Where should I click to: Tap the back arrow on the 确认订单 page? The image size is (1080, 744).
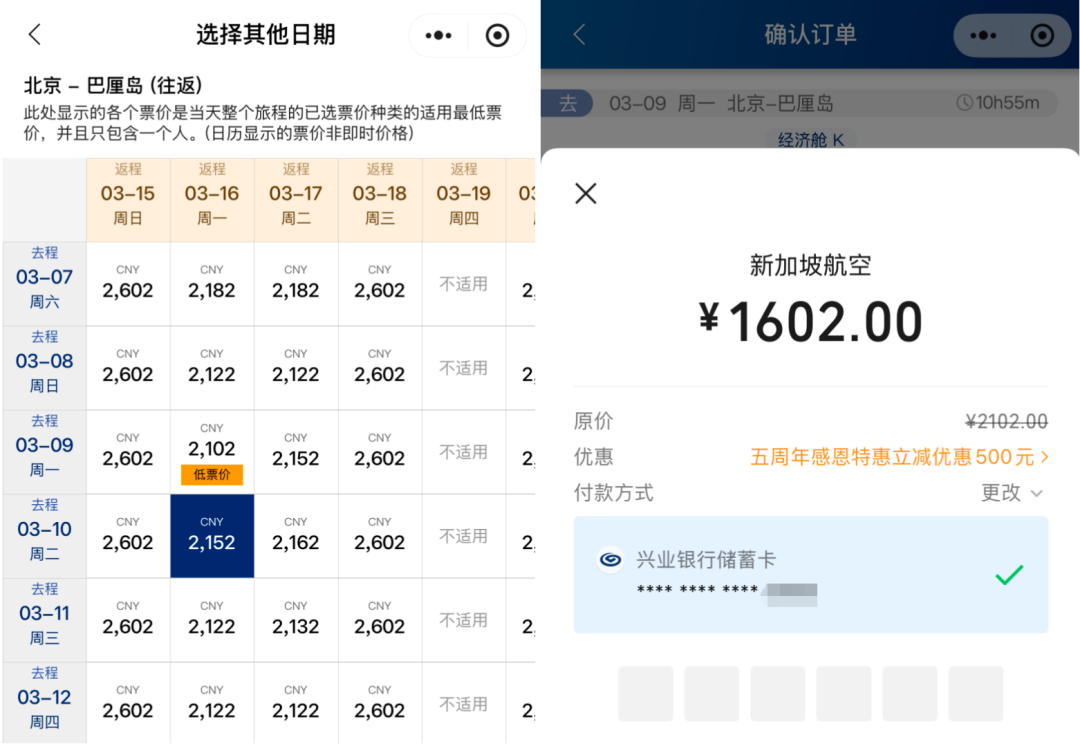578,33
